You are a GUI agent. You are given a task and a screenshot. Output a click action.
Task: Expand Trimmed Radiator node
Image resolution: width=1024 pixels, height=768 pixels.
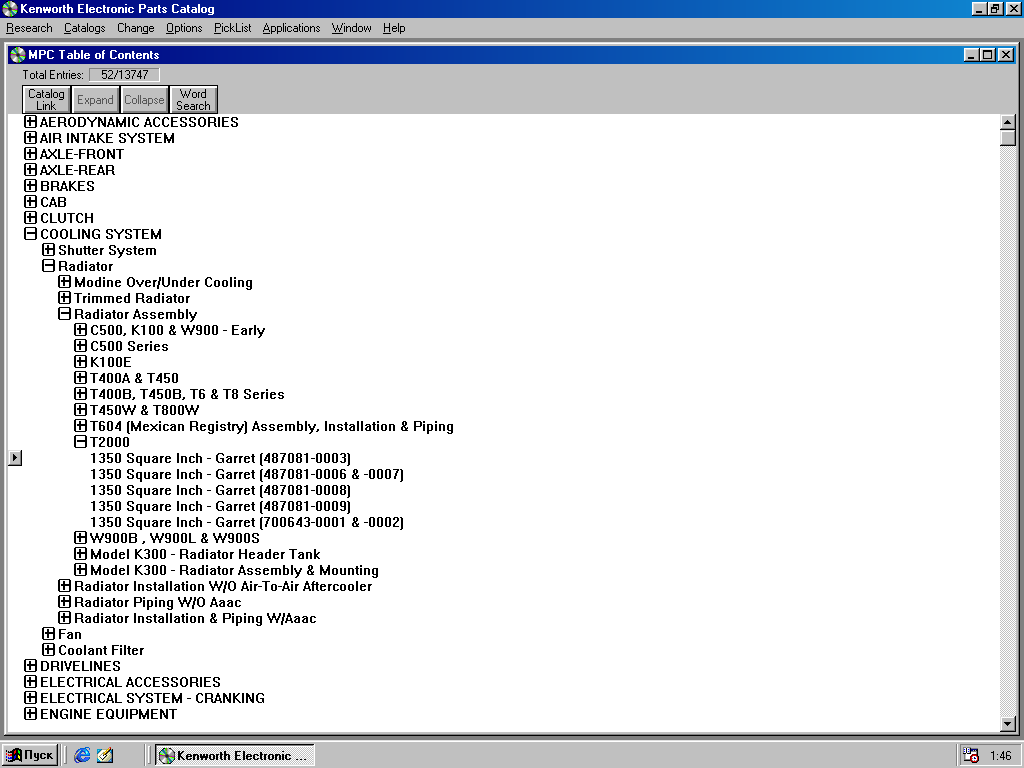[x=64, y=298]
